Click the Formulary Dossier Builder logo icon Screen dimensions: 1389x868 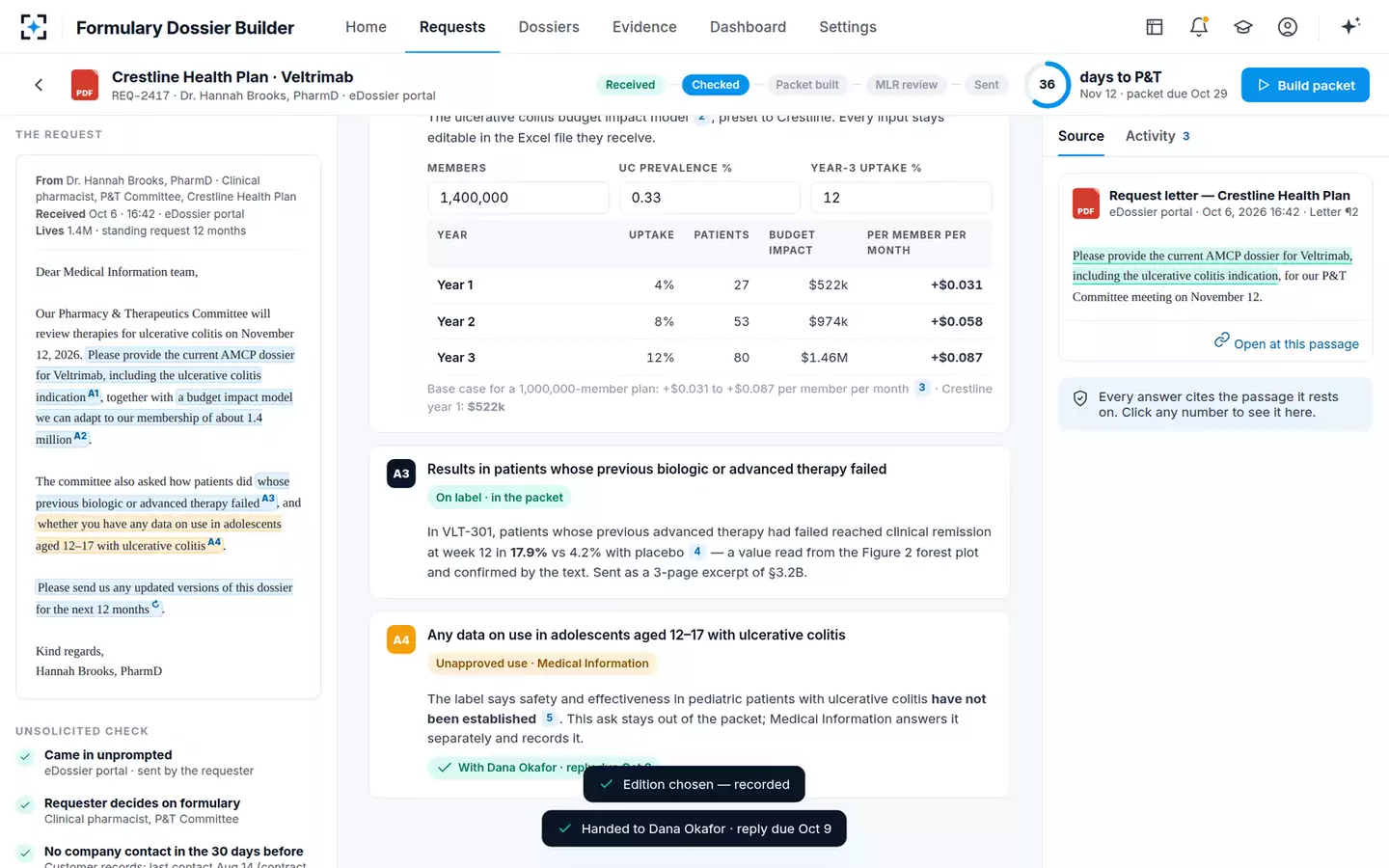34,27
